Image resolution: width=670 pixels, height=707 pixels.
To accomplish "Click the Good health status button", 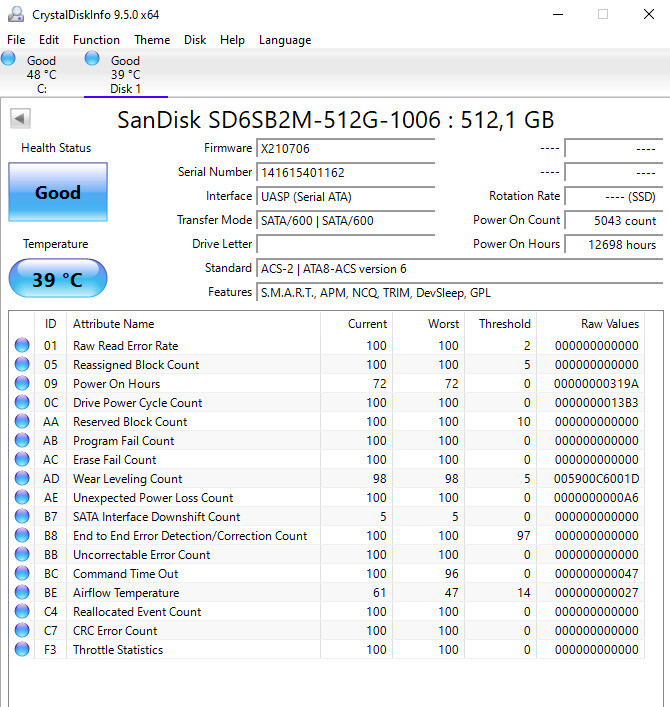I will (x=58, y=192).
